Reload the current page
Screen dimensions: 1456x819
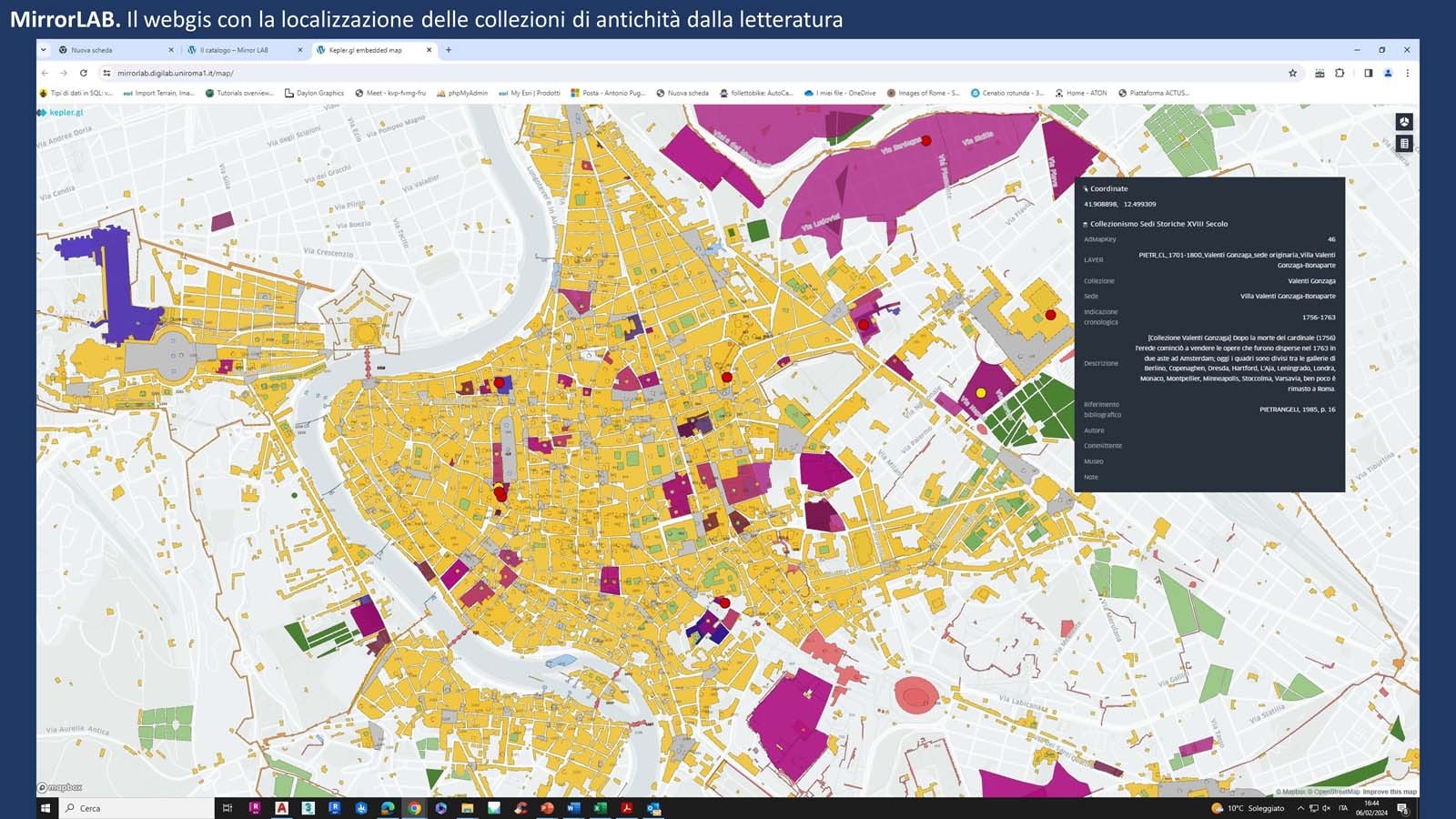83,73
